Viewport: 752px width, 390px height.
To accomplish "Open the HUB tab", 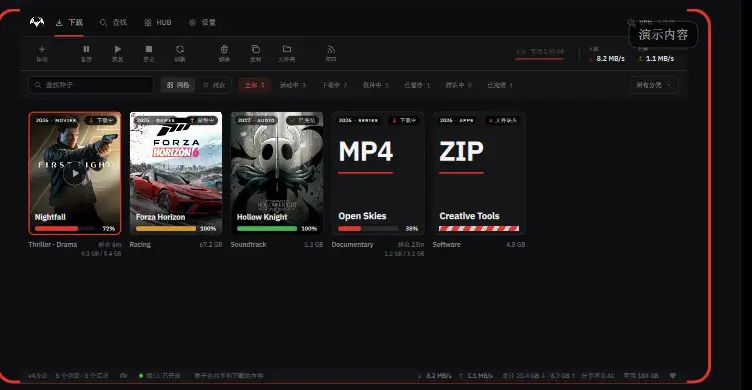I will coord(158,23).
